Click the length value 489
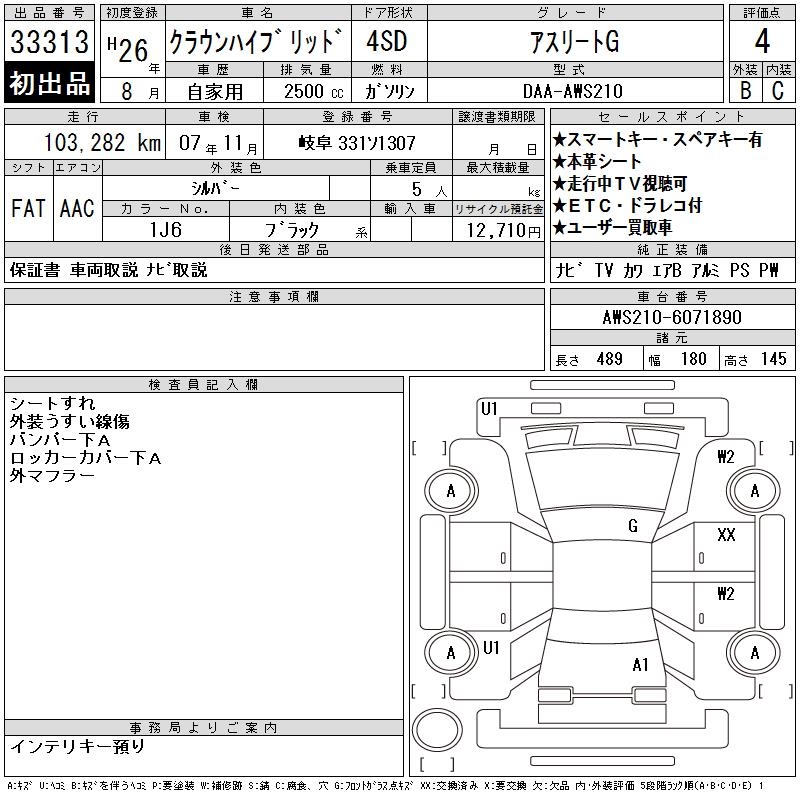 tap(609, 359)
